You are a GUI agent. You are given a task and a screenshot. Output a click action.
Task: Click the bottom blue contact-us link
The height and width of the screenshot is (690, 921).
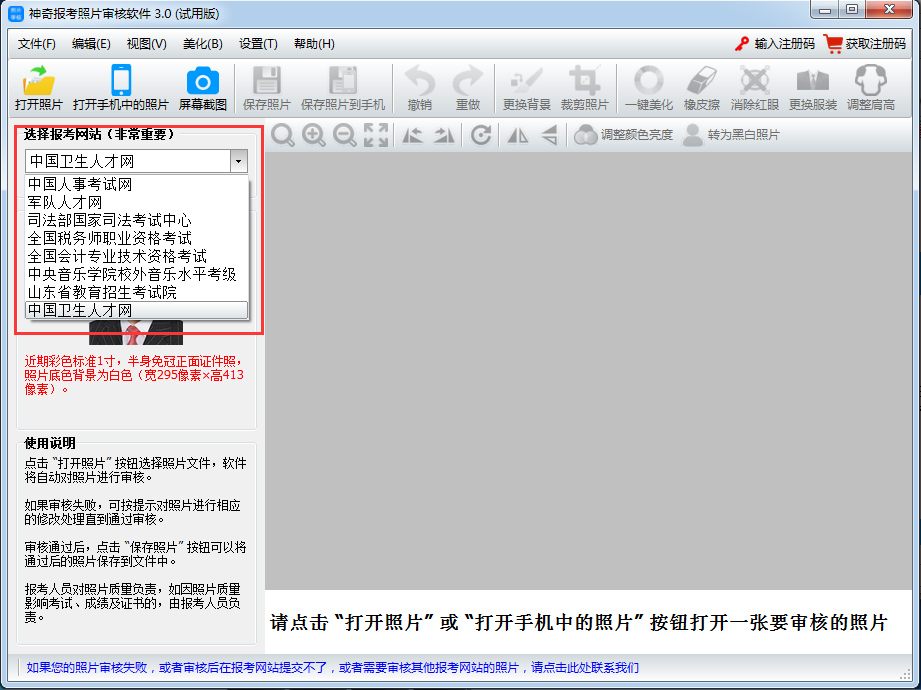[x=332, y=668]
